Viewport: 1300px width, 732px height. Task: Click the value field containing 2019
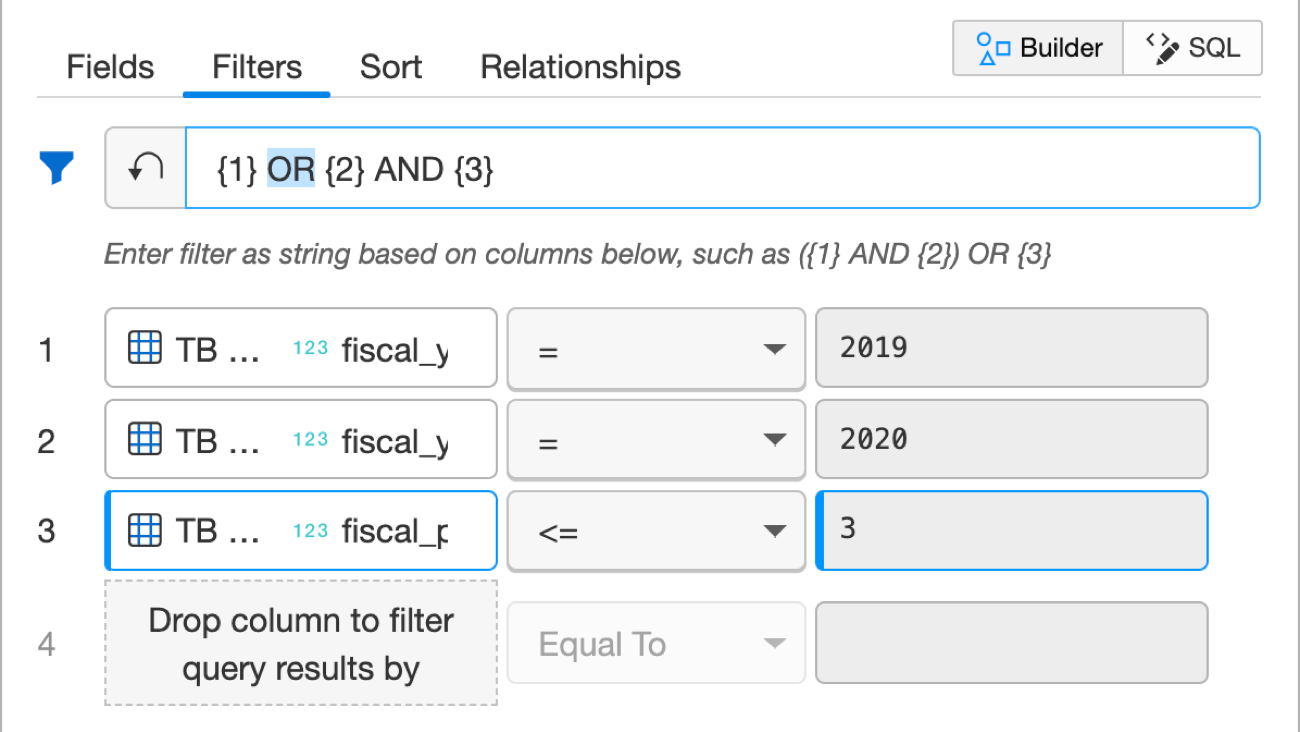pyautogui.click(x=1012, y=347)
